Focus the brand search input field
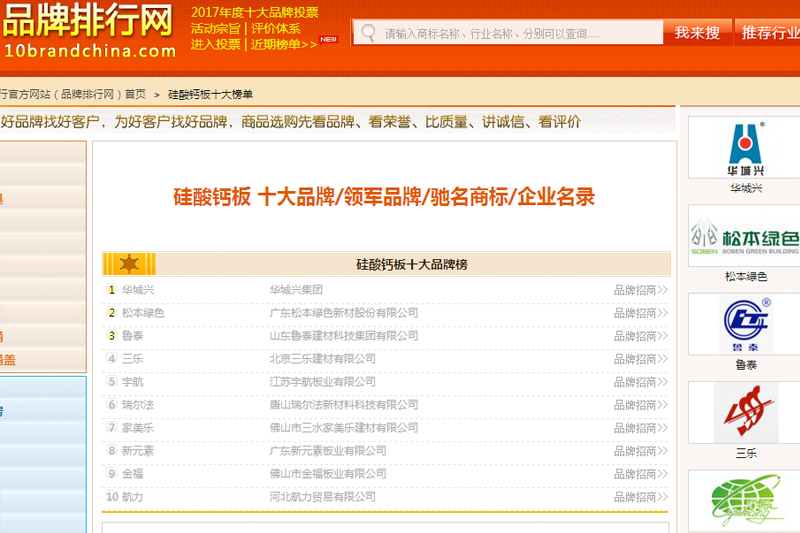The width and height of the screenshot is (800, 533). tap(508, 33)
